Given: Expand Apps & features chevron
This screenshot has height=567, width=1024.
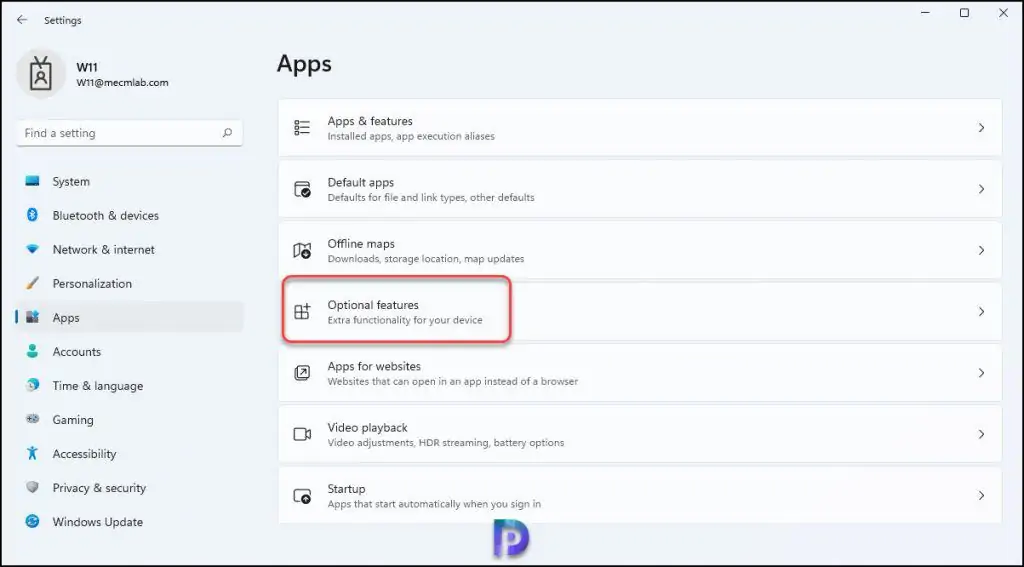Looking at the screenshot, I should pyautogui.click(x=982, y=128).
